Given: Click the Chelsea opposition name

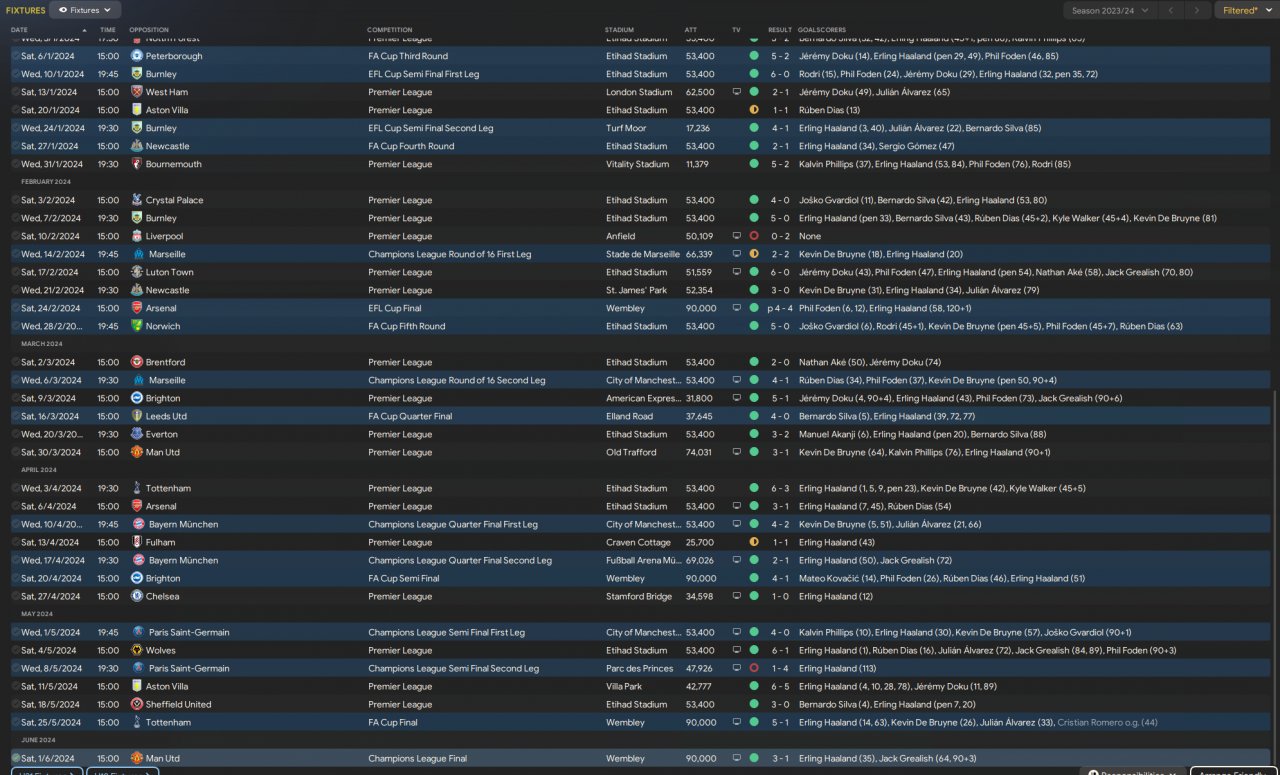Looking at the screenshot, I should click(x=163, y=596).
